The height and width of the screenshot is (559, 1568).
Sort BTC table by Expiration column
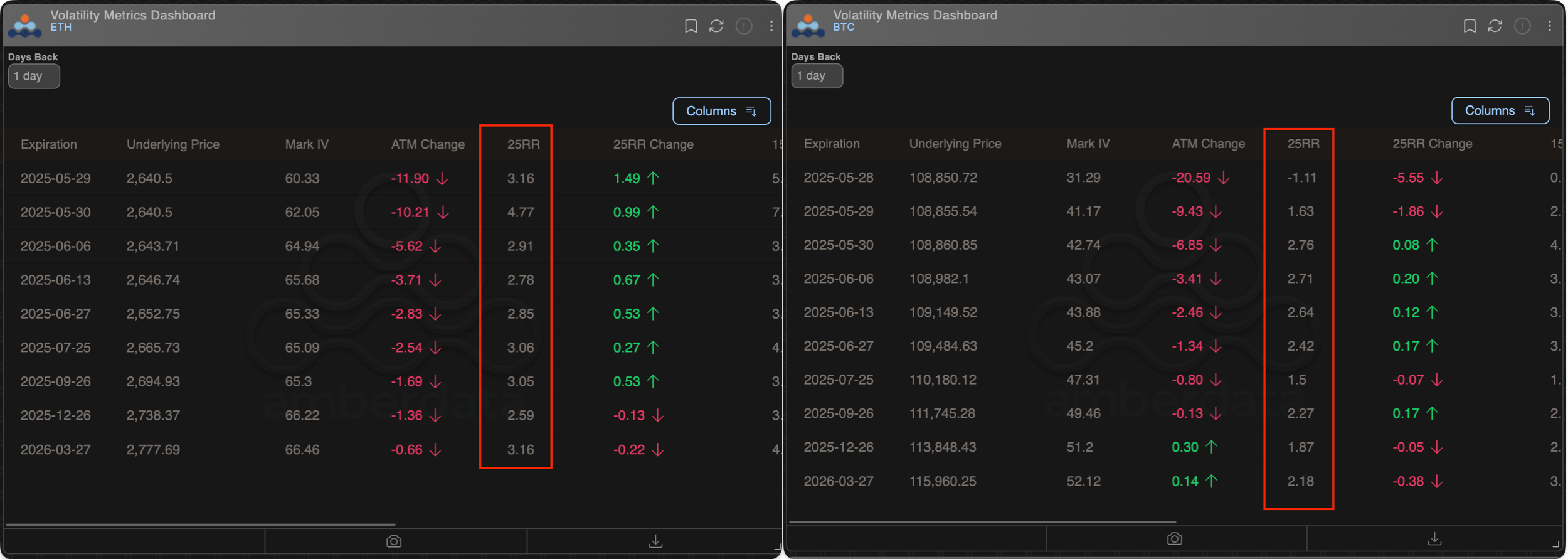coord(832,144)
